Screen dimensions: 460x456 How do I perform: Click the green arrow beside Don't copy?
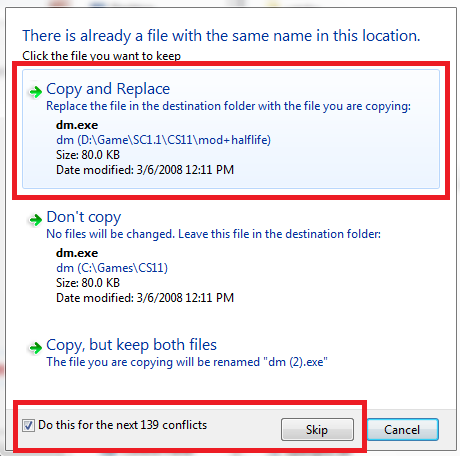(36, 220)
